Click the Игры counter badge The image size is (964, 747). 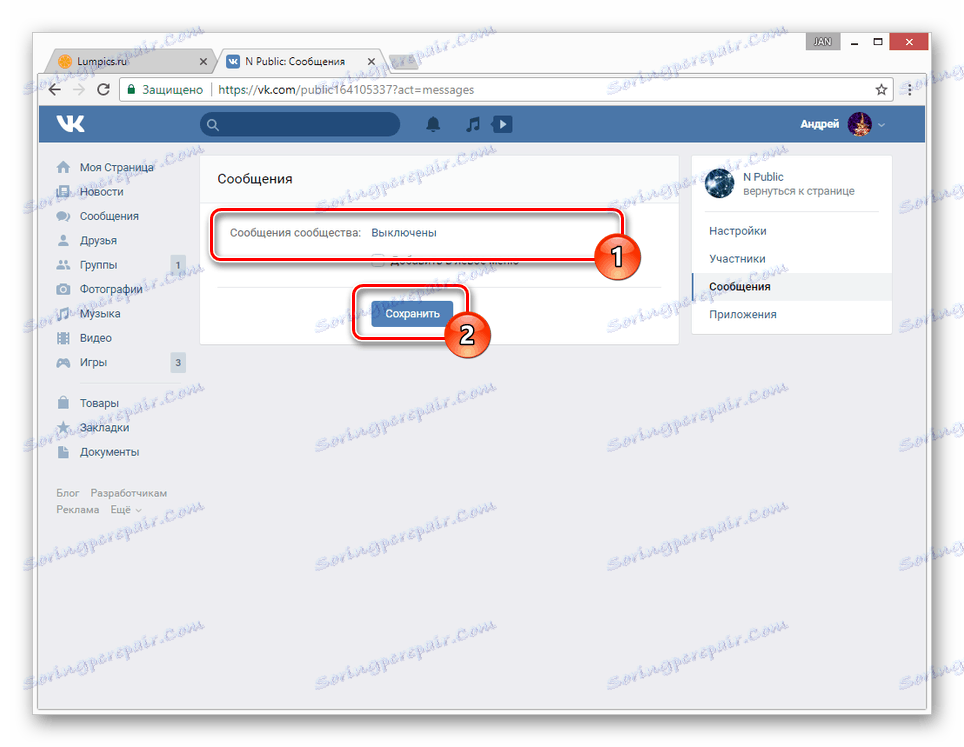tap(178, 363)
